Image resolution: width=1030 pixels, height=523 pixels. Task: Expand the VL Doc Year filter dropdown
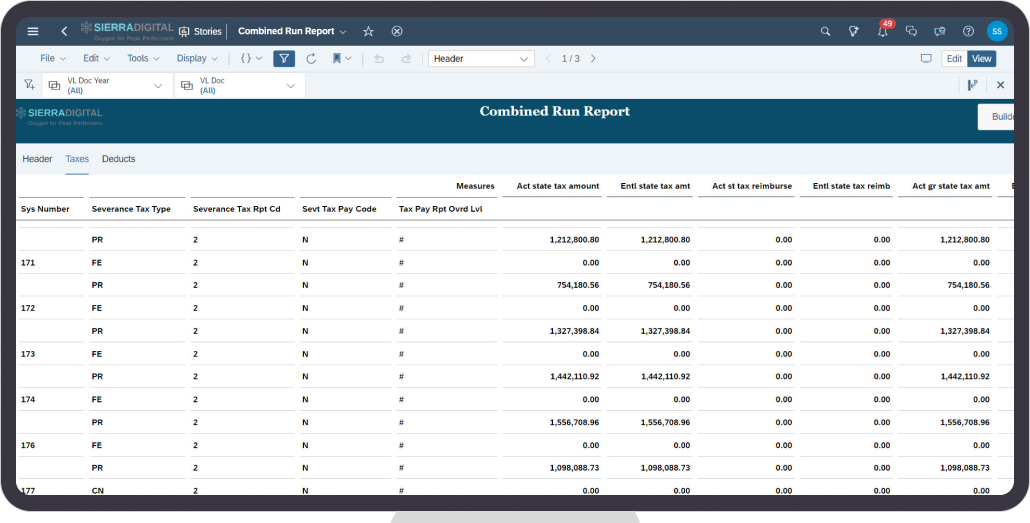157,86
